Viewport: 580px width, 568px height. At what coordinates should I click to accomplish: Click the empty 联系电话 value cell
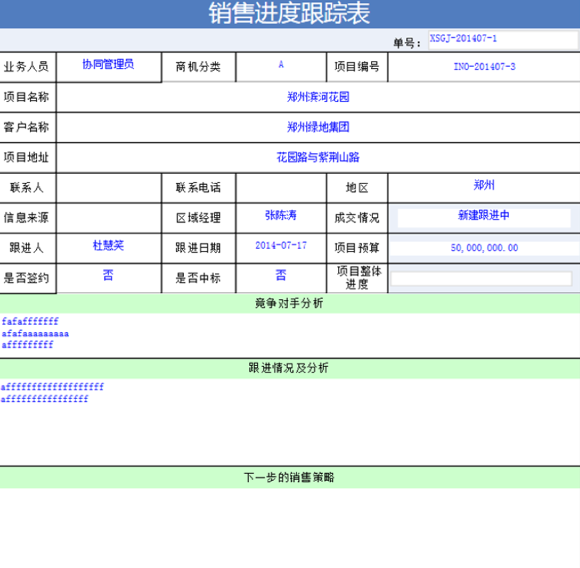click(281, 188)
